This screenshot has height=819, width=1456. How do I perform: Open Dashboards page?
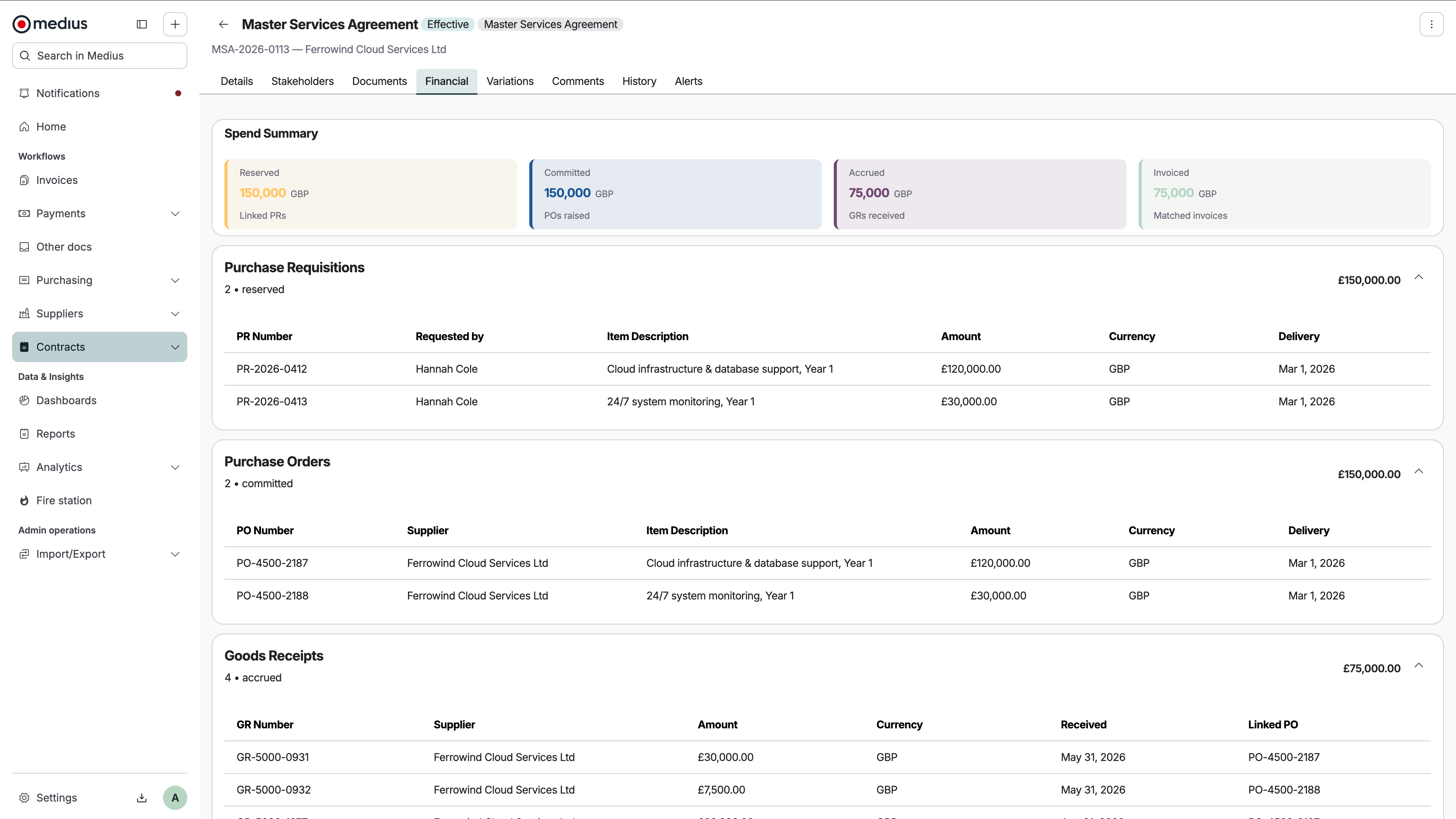tap(99, 400)
